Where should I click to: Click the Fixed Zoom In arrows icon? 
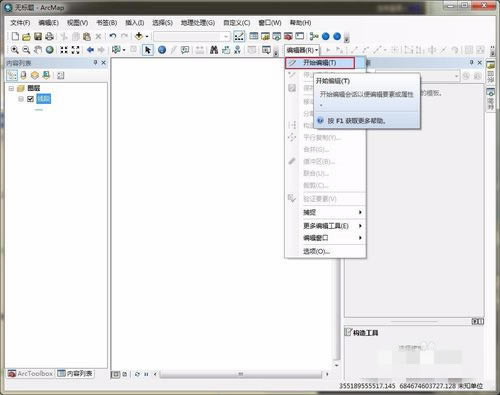pos(64,50)
